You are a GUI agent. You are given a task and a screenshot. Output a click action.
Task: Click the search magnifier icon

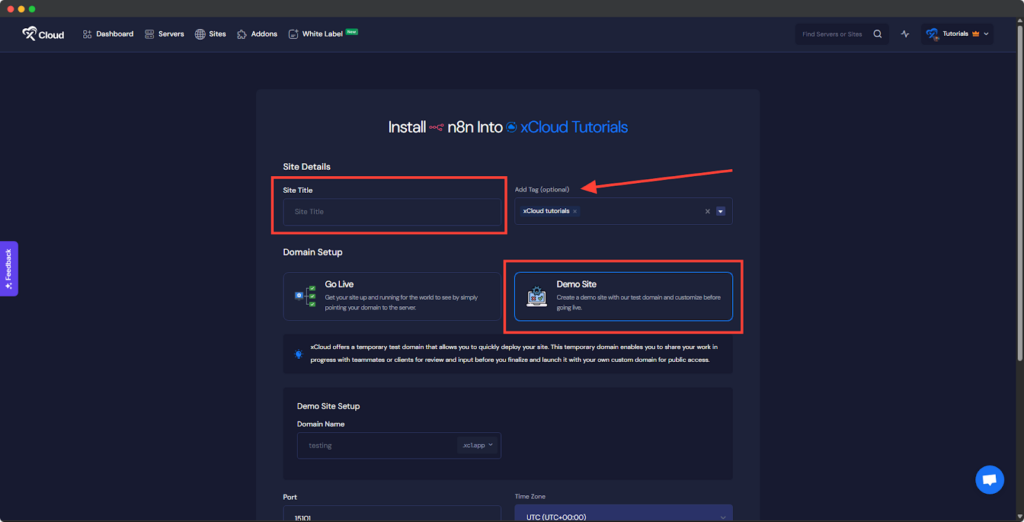click(877, 34)
